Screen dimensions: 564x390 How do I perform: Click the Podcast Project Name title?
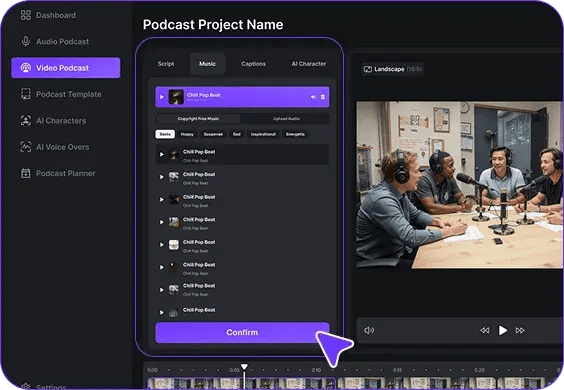(213, 24)
